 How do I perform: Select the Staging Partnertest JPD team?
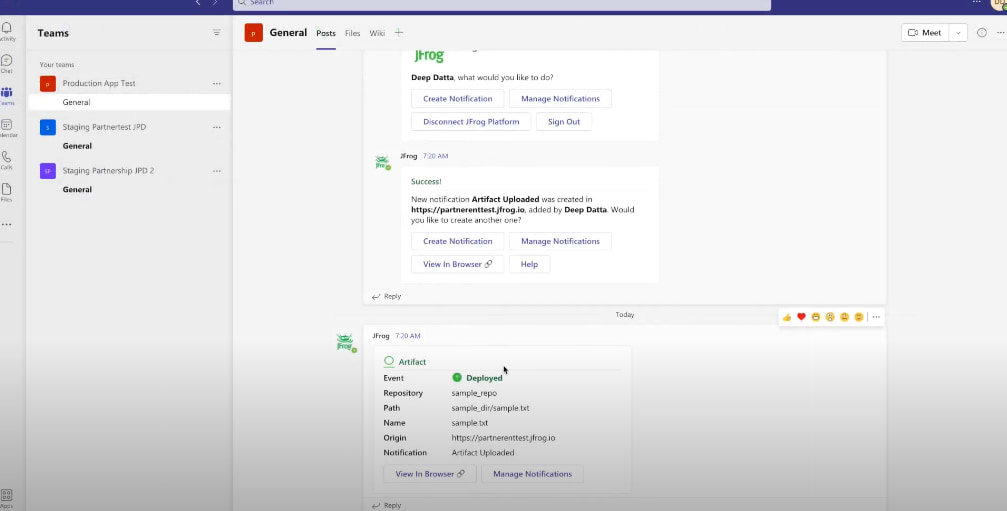104,127
